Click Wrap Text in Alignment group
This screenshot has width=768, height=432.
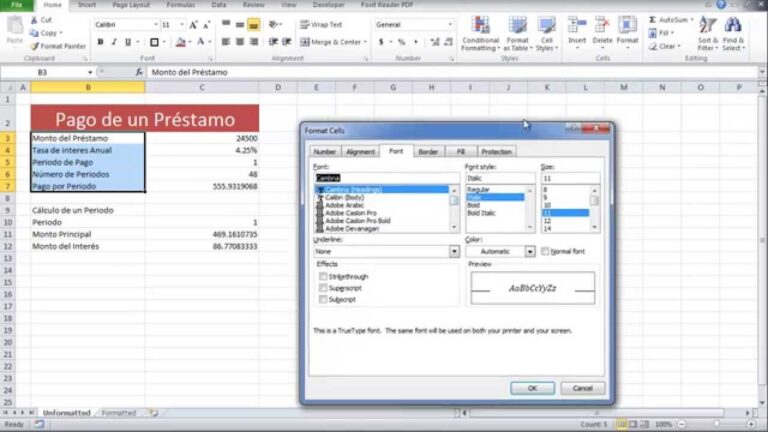[x=321, y=24]
